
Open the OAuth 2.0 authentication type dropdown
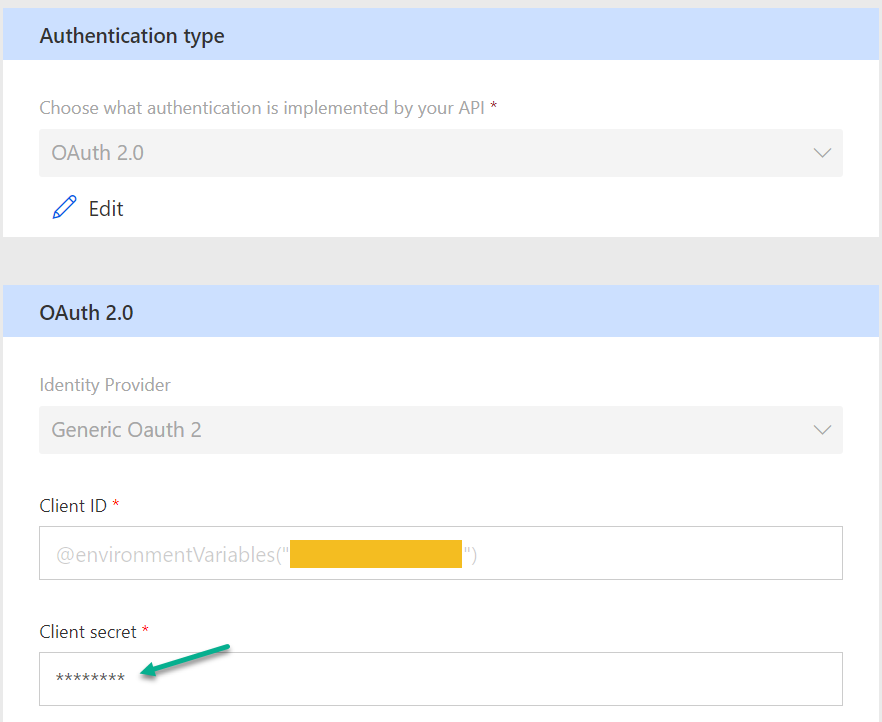[x=440, y=153]
